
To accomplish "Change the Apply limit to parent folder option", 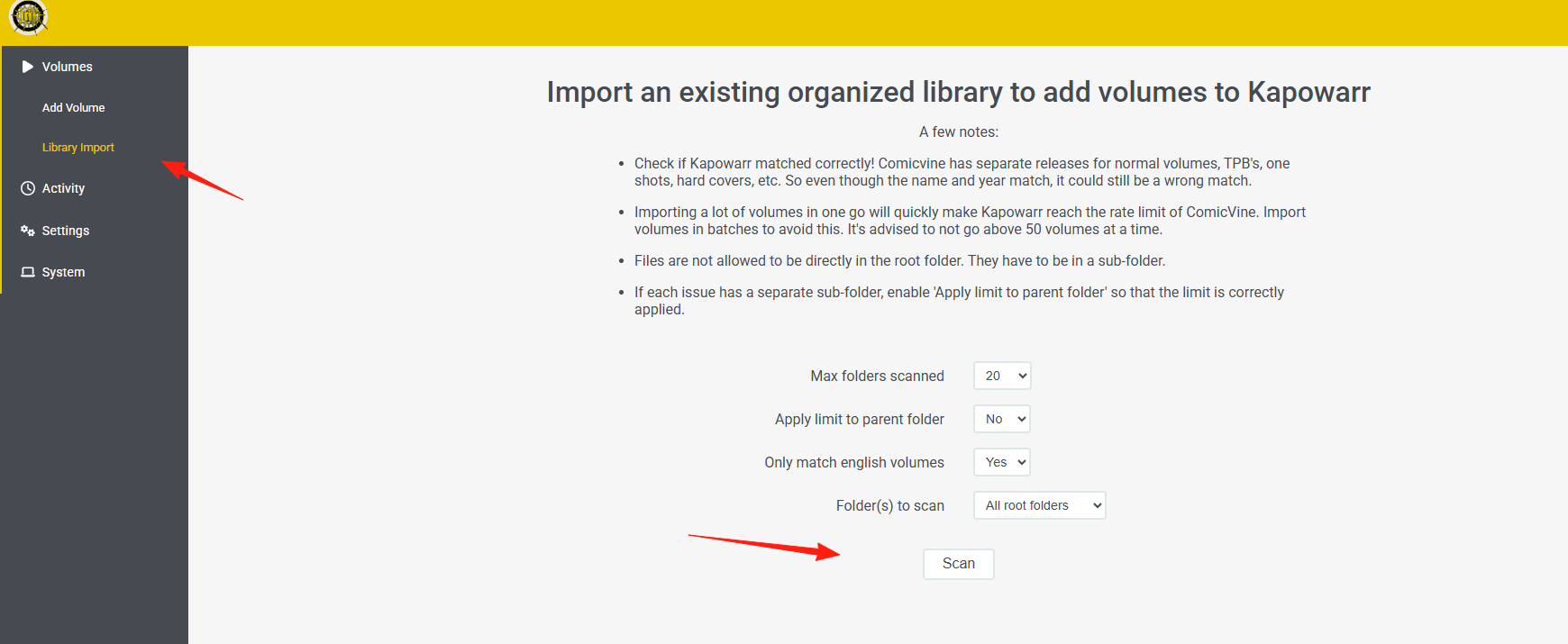I will click(1002, 419).
